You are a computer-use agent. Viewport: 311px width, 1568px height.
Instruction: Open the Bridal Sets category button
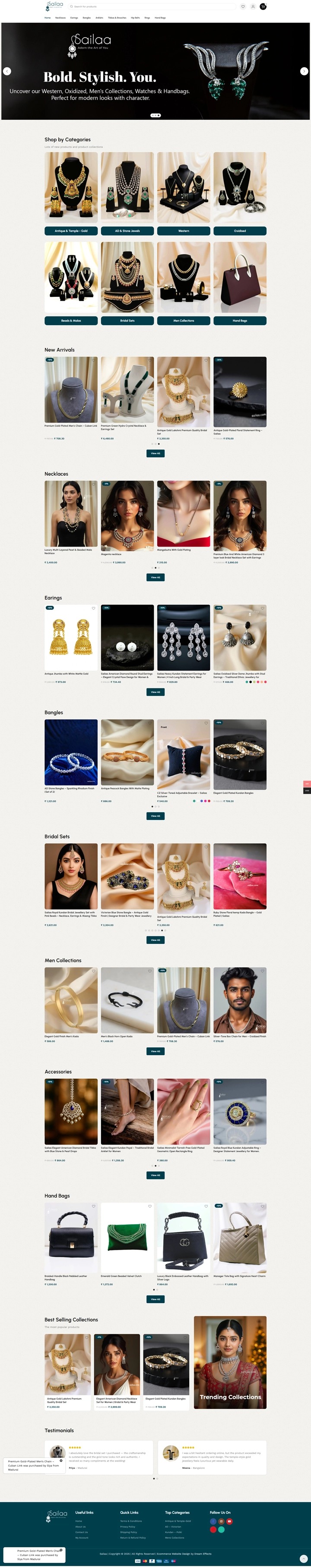(x=127, y=320)
